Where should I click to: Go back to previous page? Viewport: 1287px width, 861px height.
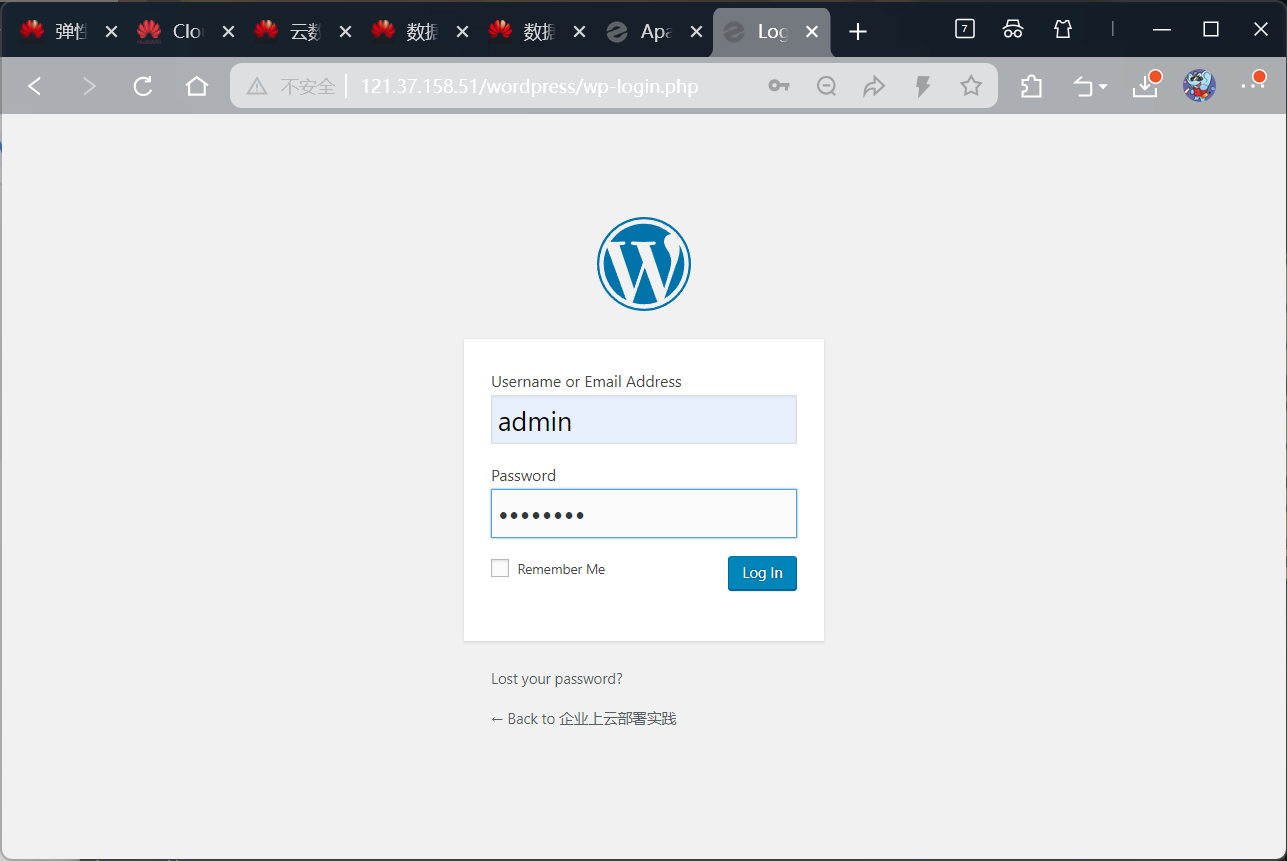35,87
